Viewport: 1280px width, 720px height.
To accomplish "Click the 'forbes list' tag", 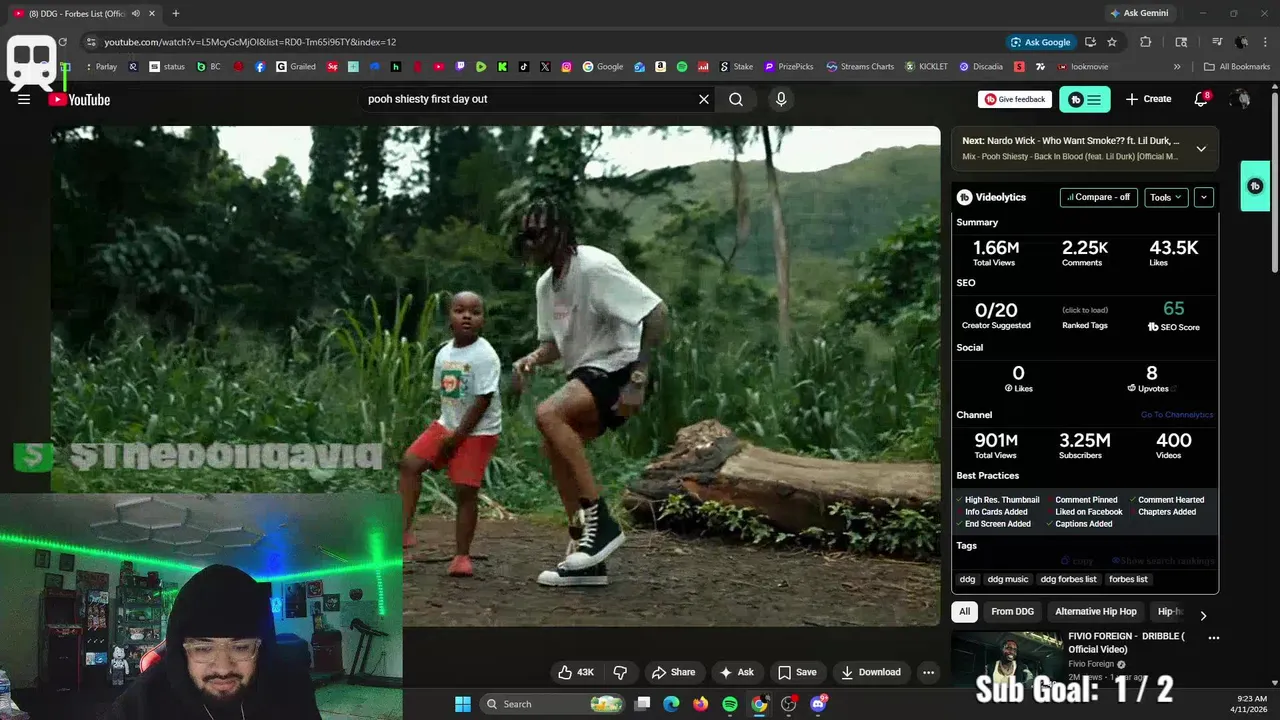I will 1128,579.
